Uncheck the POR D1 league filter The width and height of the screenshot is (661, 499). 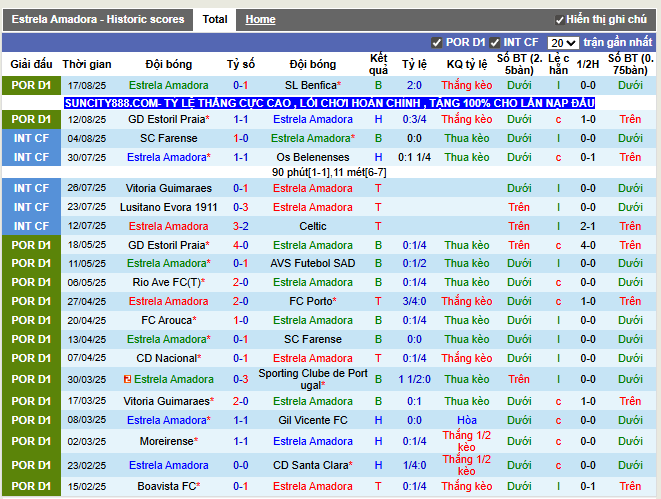[436, 43]
